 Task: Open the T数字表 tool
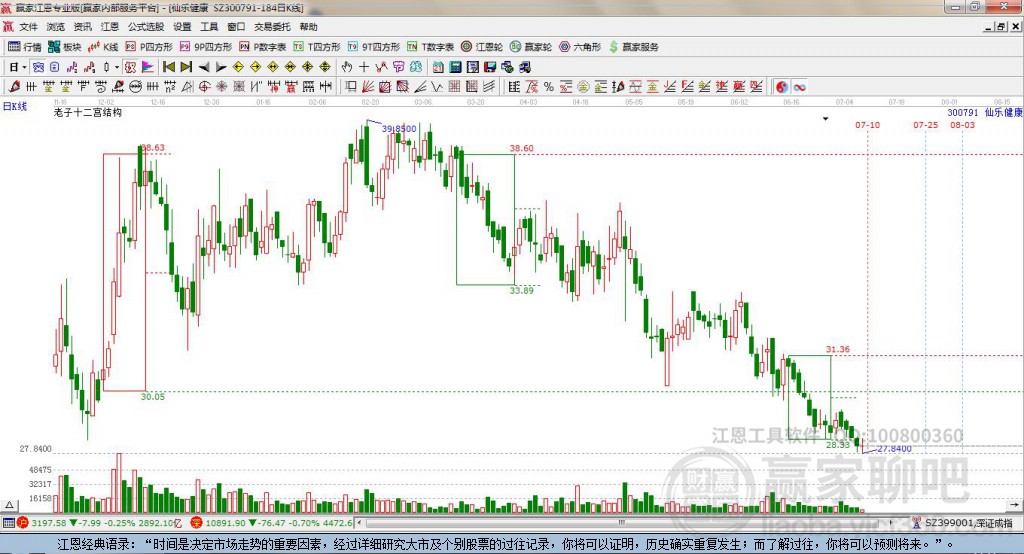pos(430,47)
